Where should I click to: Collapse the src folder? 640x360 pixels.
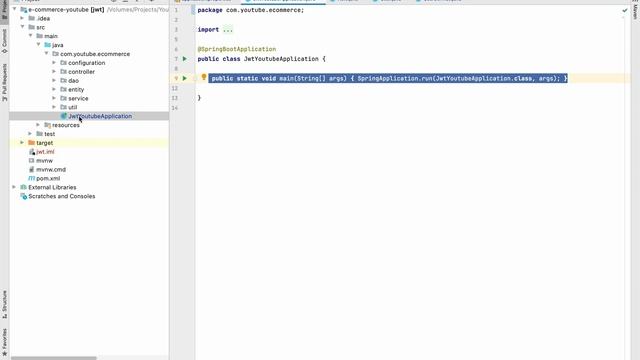pos(22,27)
